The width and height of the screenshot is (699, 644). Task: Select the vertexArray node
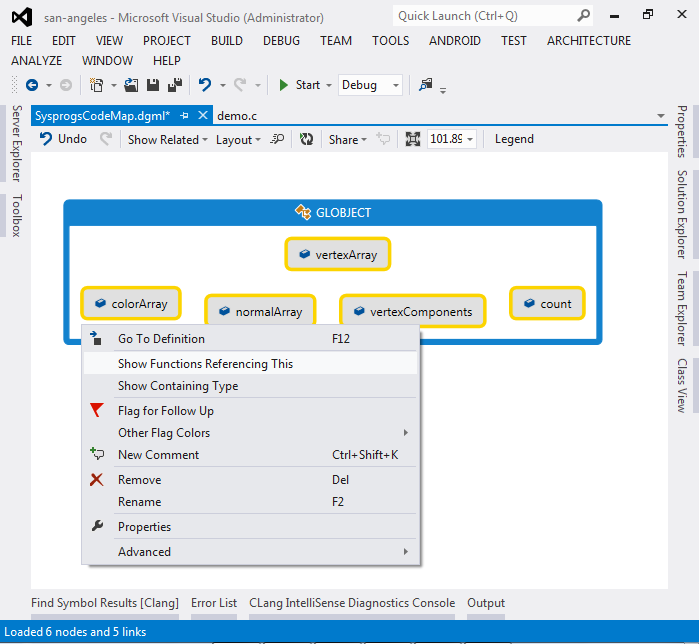[338, 254]
